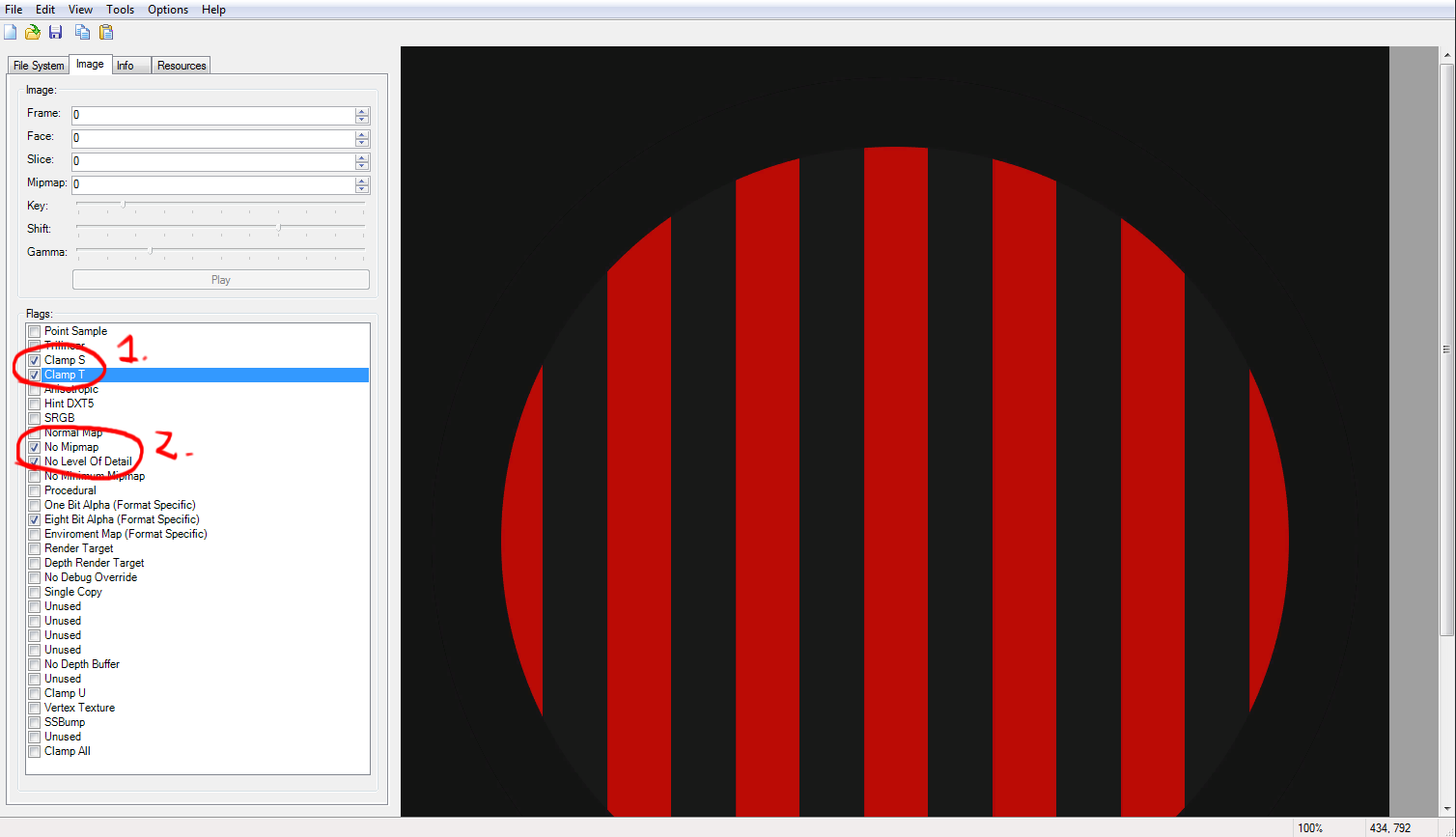Enable the Clamp U flag
This screenshot has width=1456, height=837.
tap(35, 693)
